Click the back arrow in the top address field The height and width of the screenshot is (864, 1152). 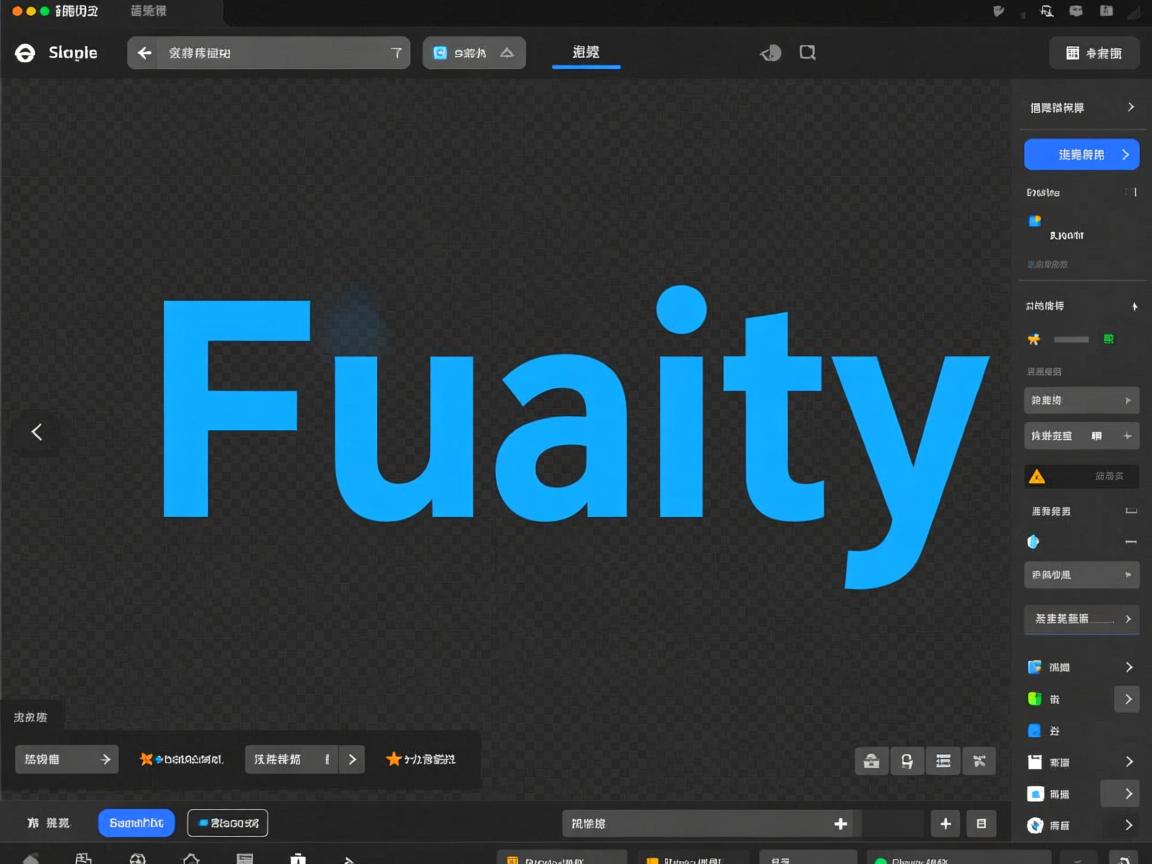(x=145, y=53)
